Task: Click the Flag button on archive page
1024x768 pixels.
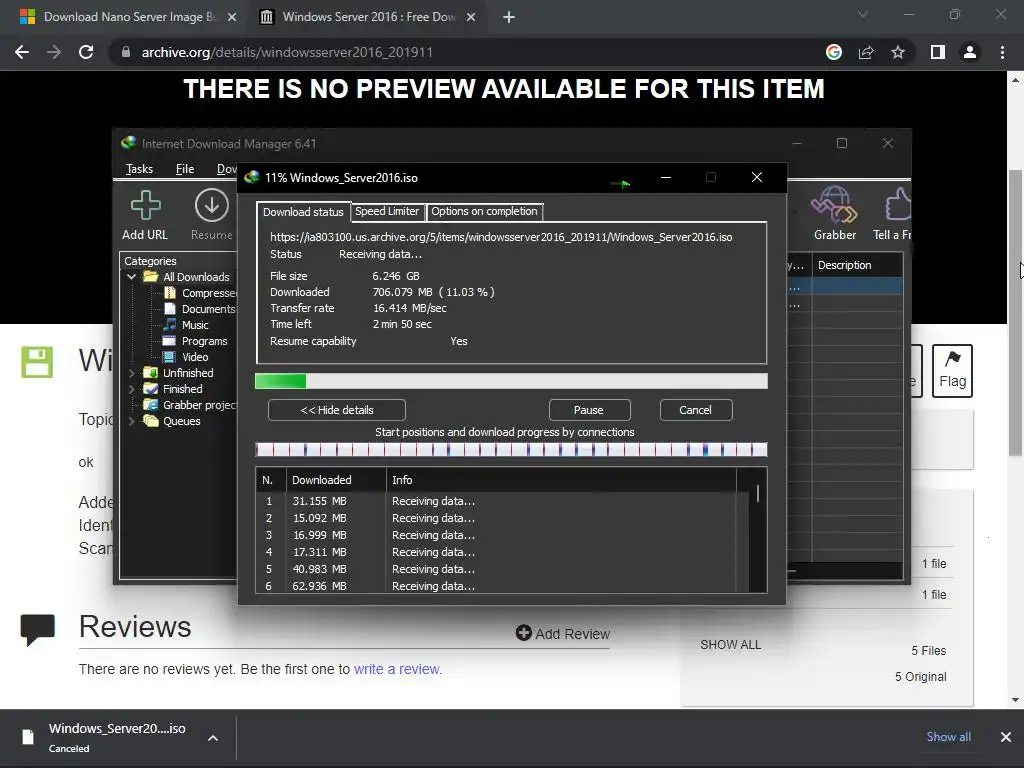Action: (x=952, y=371)
